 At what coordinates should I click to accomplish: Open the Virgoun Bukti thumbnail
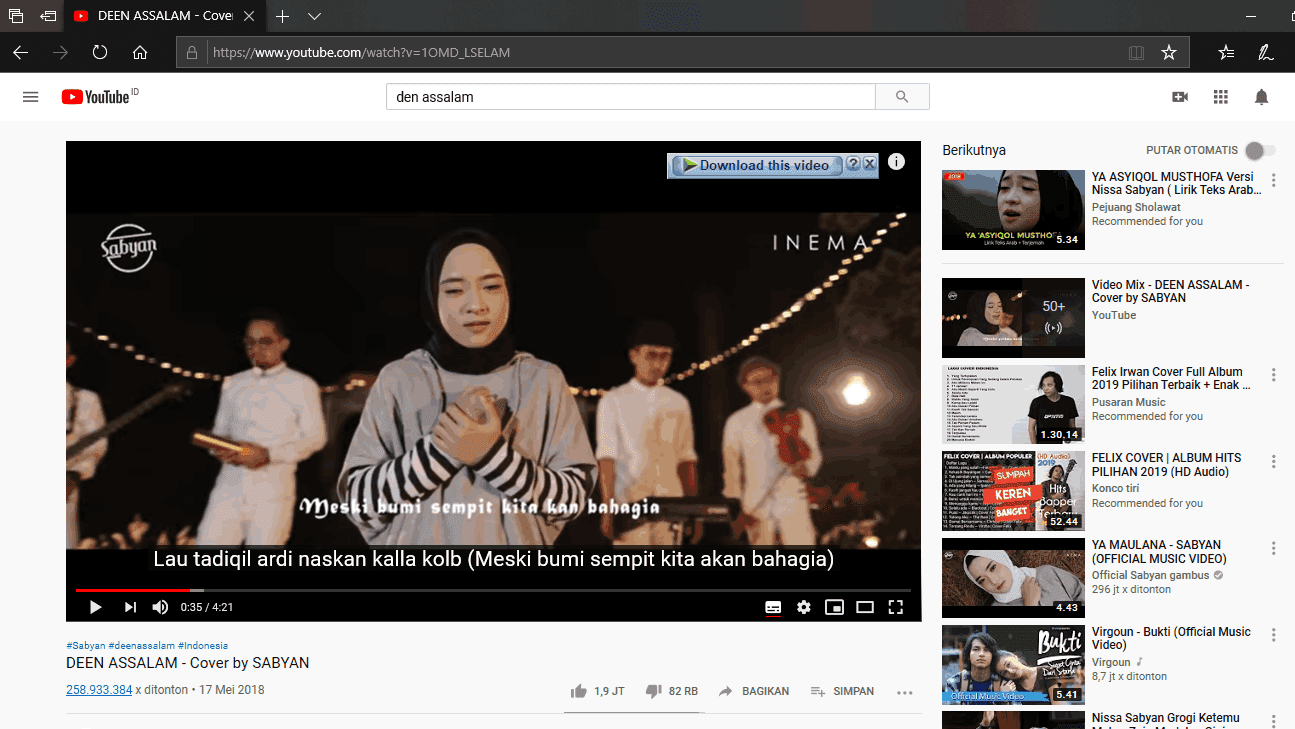(x=1013, y=665)
